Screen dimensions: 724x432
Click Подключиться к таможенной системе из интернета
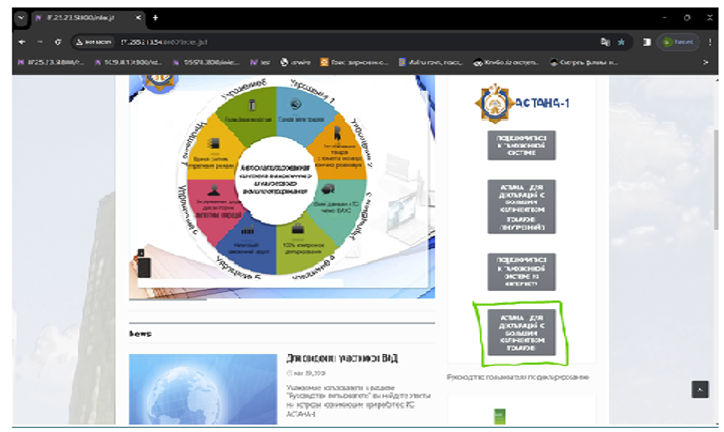point(521,272)
